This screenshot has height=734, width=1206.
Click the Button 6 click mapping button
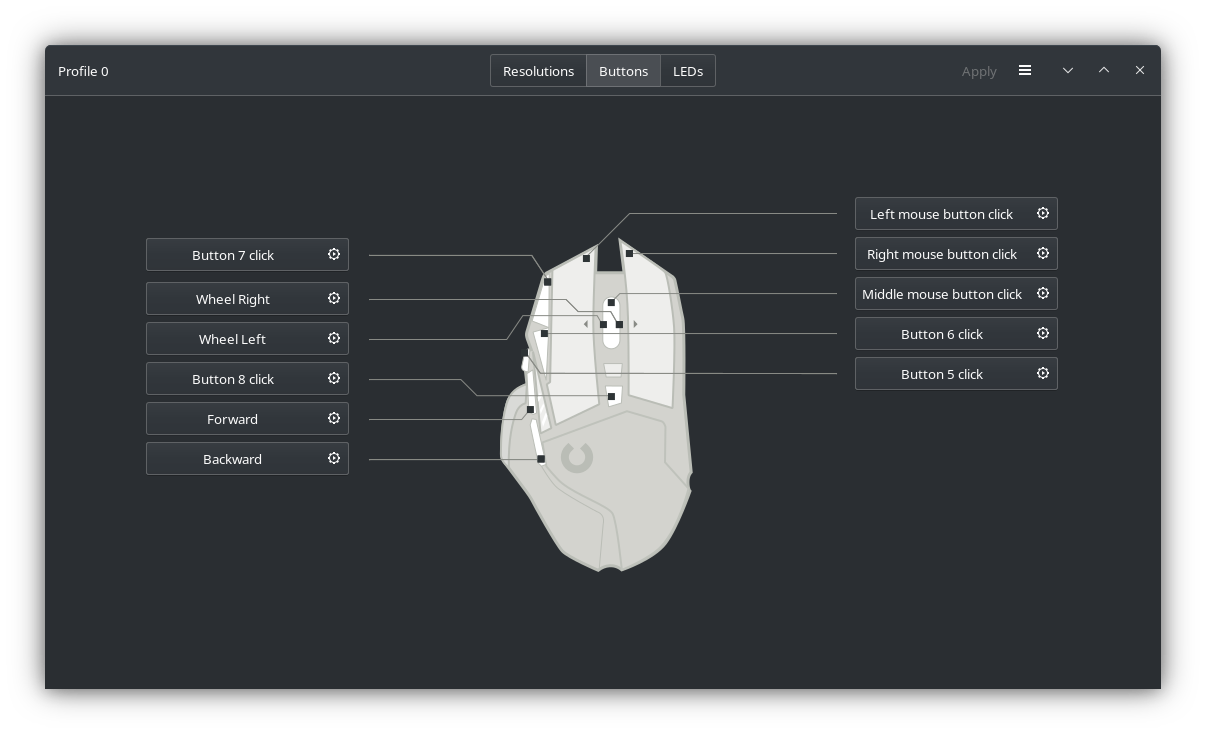point(956,334)
